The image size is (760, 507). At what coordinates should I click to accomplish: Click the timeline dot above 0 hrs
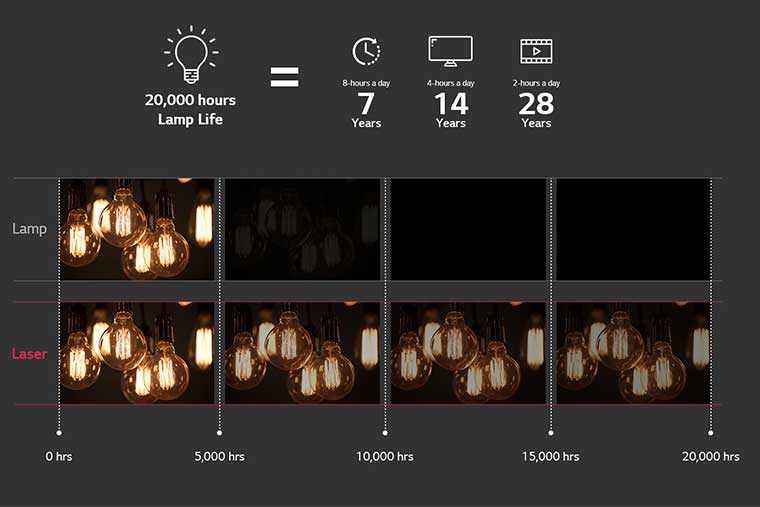[59, 433]
